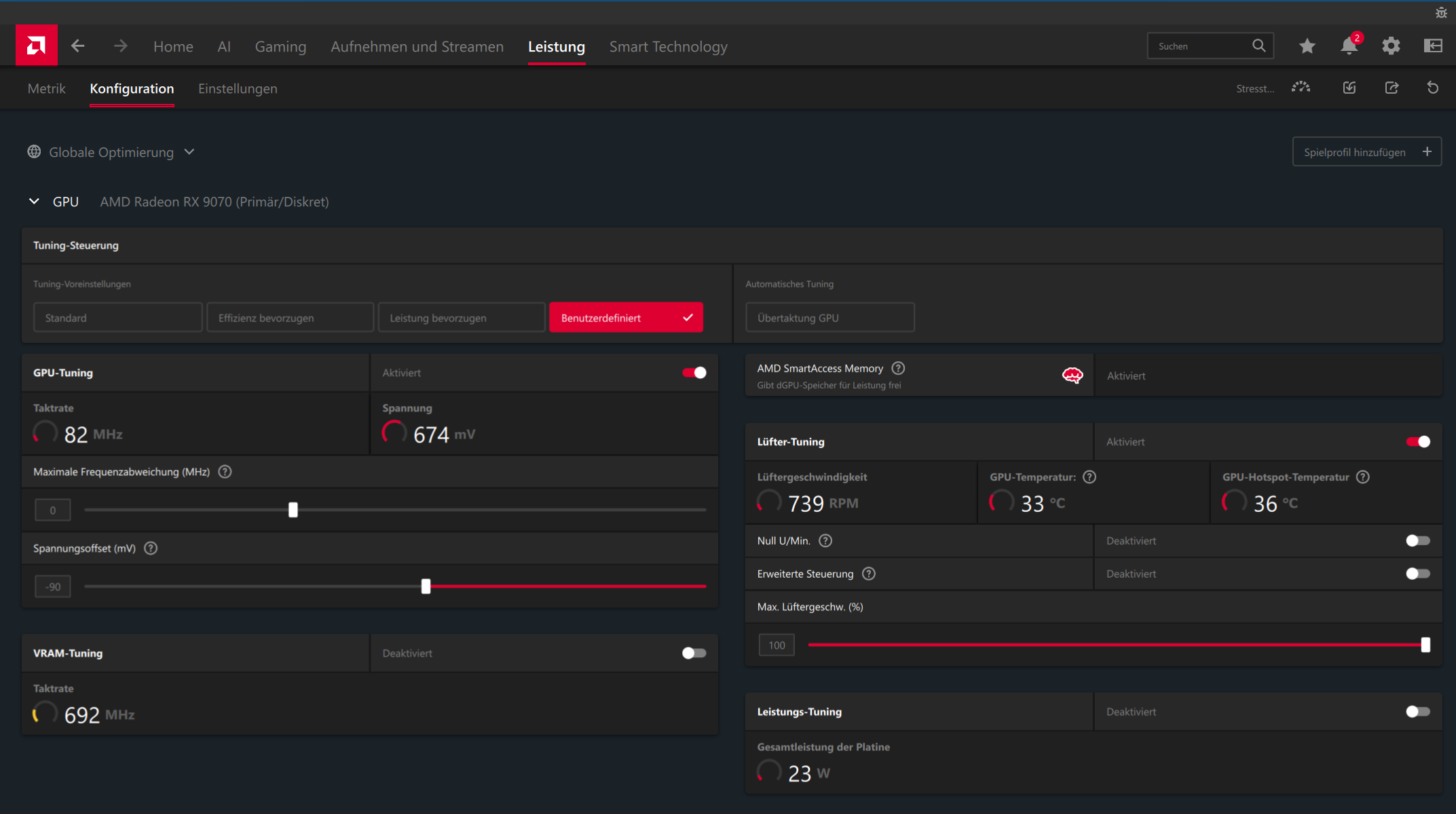The height and width of the screenshot is (814, 1456).
Task: Expand the Globale Optimierung dropdown
Action: [x=189, y=152]
